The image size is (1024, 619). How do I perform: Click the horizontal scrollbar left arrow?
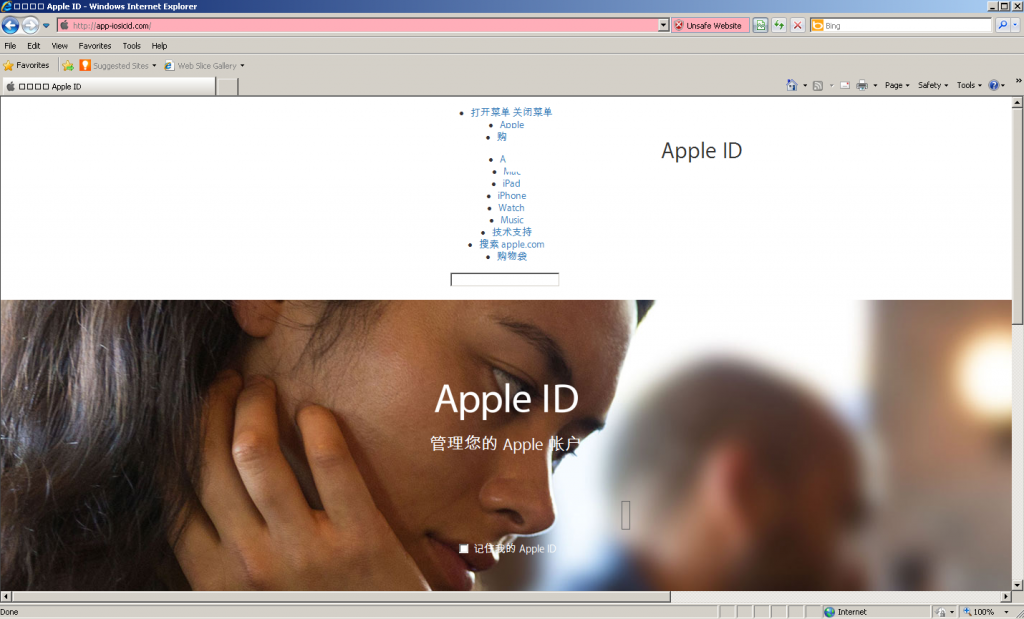(x=6, y=596)
